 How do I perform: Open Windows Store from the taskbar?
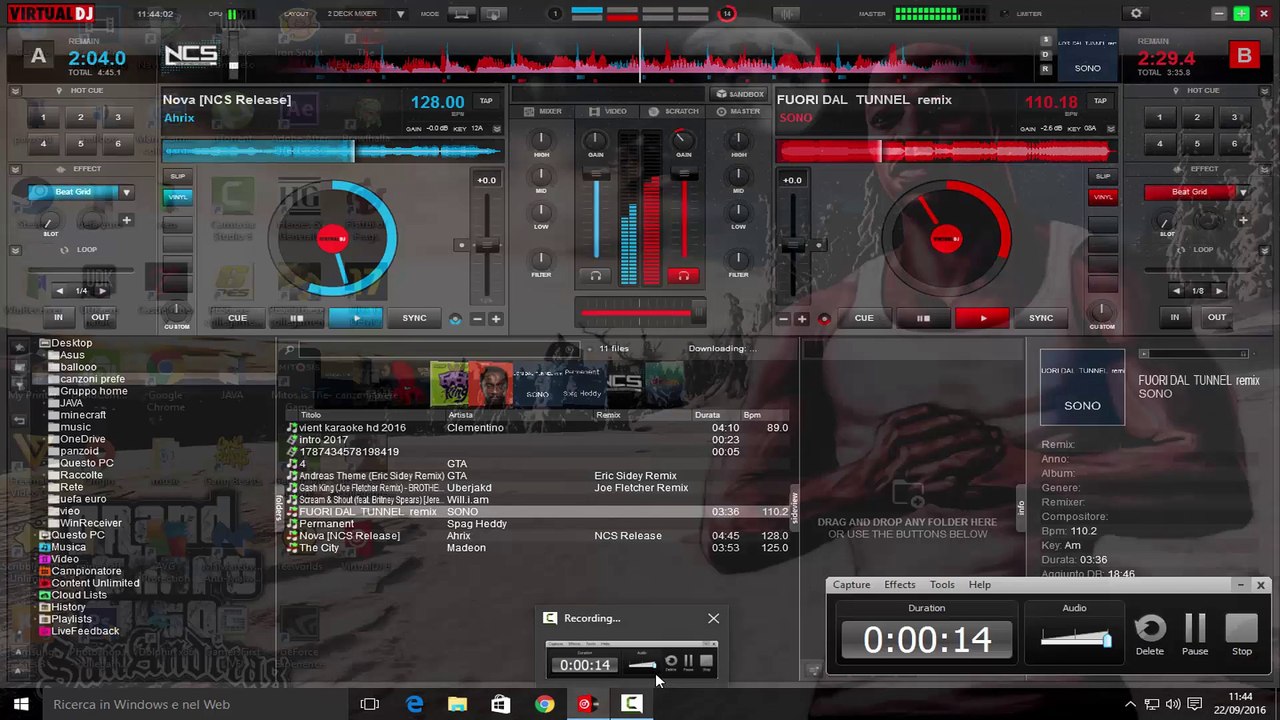[x=501, y=704]
